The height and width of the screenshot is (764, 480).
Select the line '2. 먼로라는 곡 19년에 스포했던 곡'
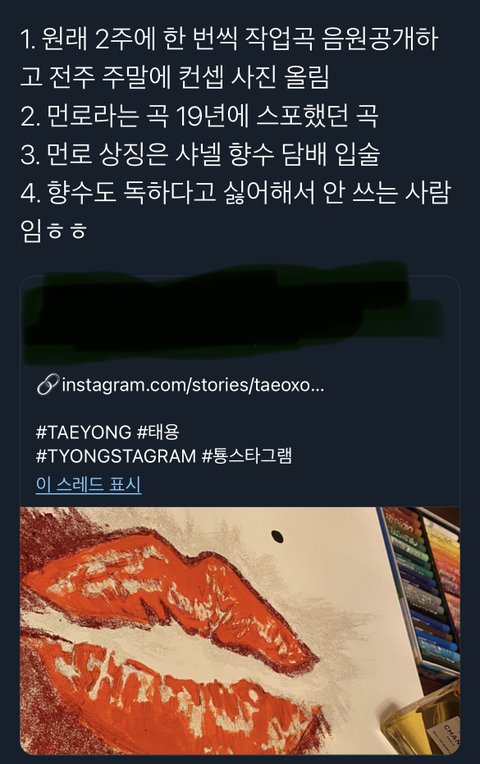click(199, 115)
